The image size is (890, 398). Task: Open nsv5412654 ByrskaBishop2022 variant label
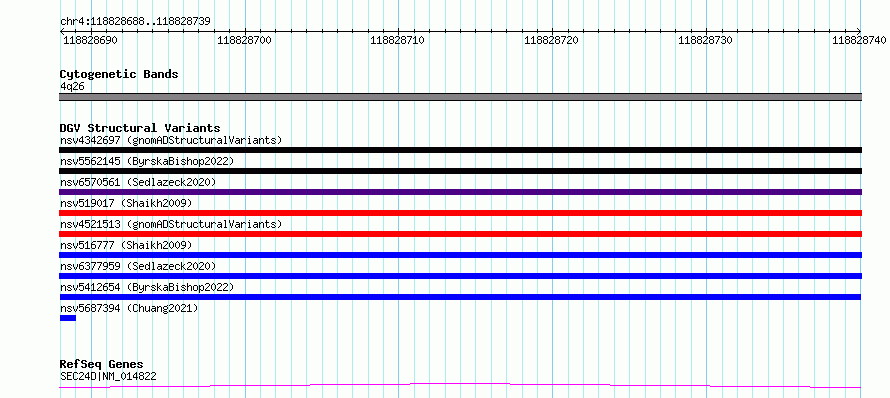(x=147, y=287)
